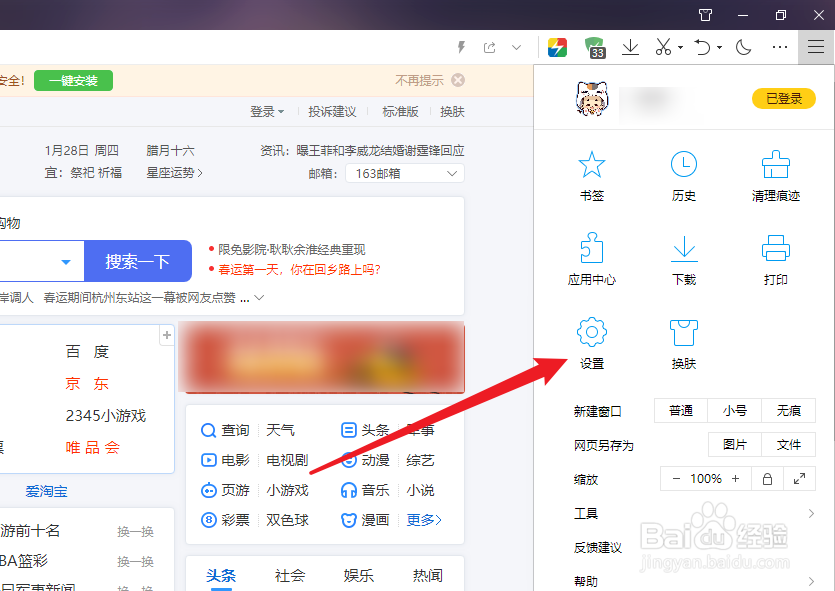Screen dimensions: 835x591
Task: Click the 爱淘宝 link
Action: click(x=46, y=491)
